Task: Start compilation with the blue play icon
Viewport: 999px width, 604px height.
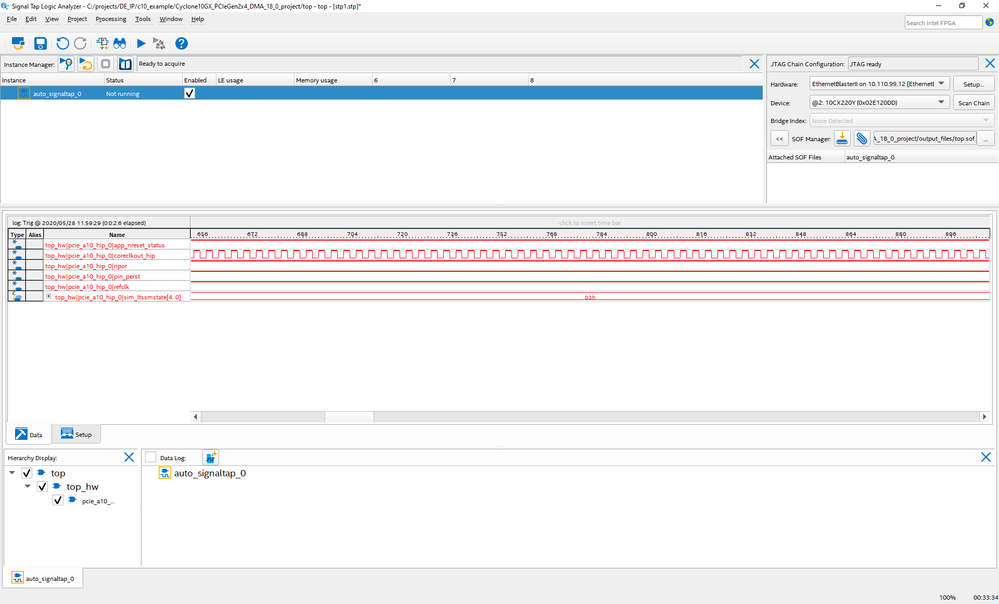Action: pyautogui.click(x=141, y=43)
